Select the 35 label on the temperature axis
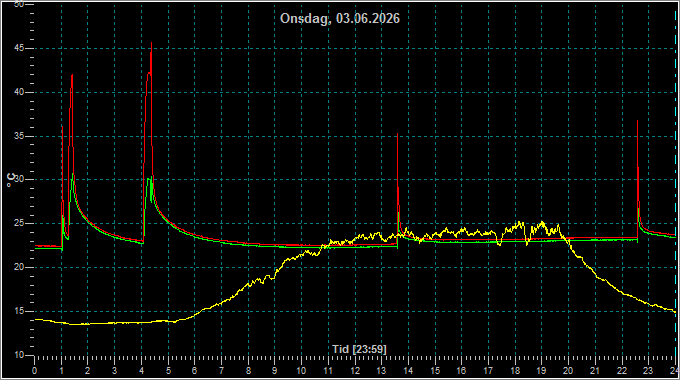Viewport: 680px width, 380px height. pyautogui.click(x=19, y=136)
